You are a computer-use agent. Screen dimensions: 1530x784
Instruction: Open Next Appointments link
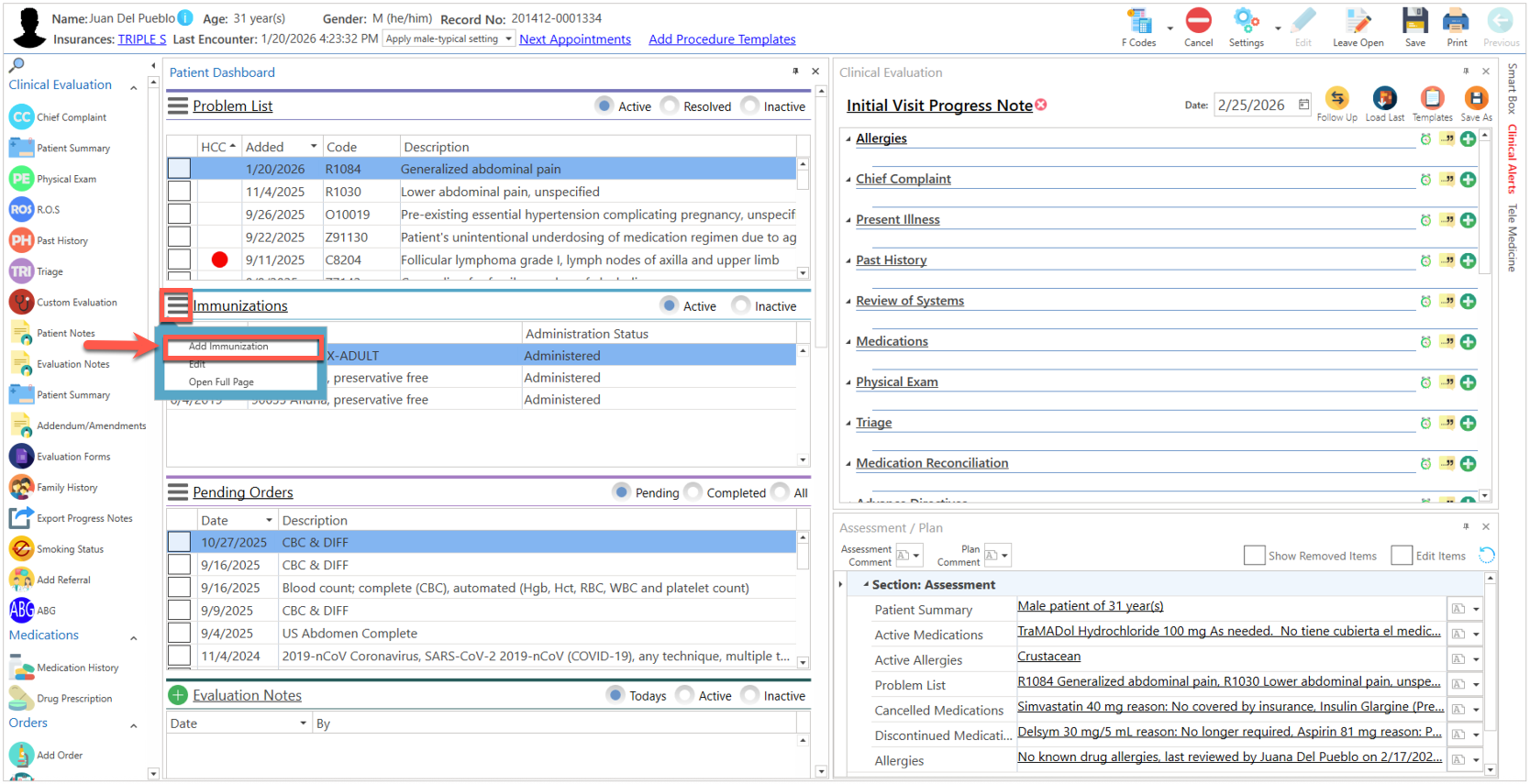coord(575,39)
